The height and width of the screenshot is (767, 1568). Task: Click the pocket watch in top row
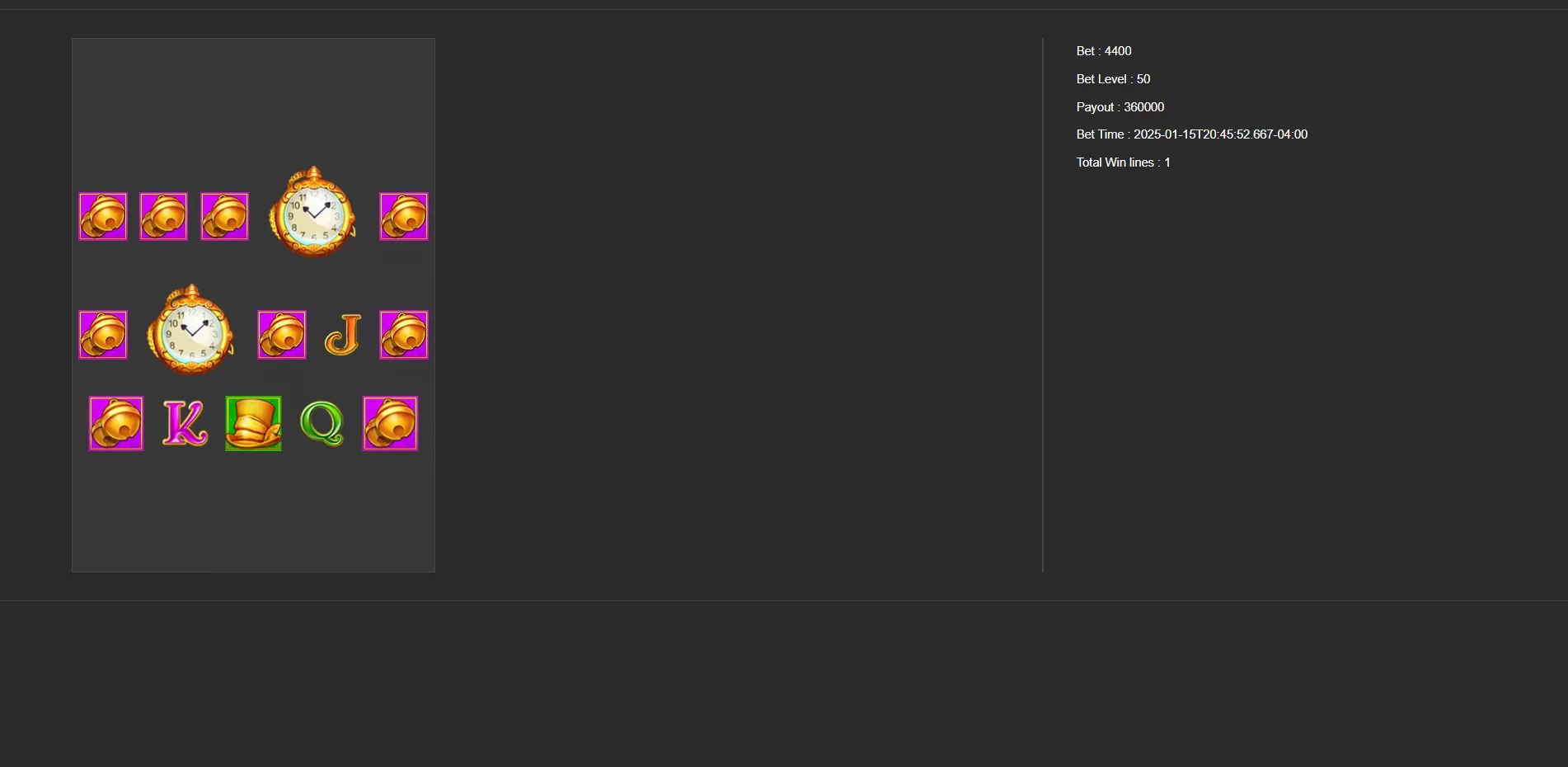tap(313, 213)
